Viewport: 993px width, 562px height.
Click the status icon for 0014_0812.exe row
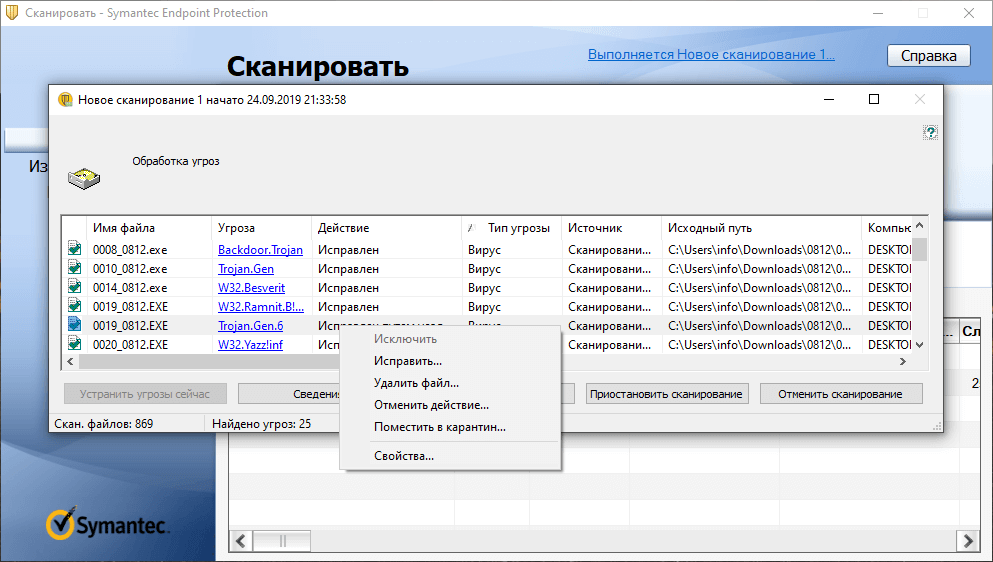point(75,286)
